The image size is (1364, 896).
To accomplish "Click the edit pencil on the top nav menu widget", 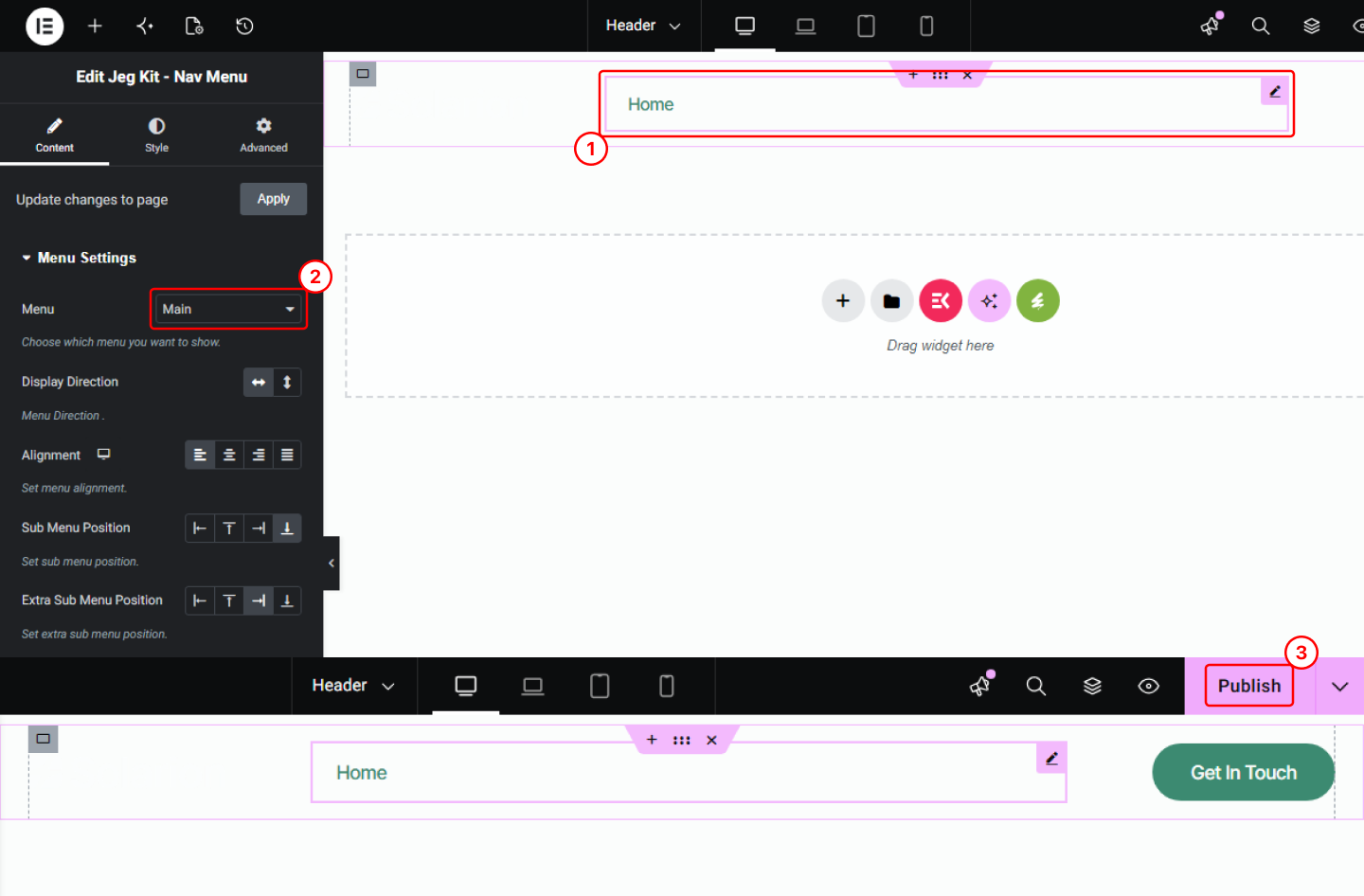I will [x=1275, y=91].
